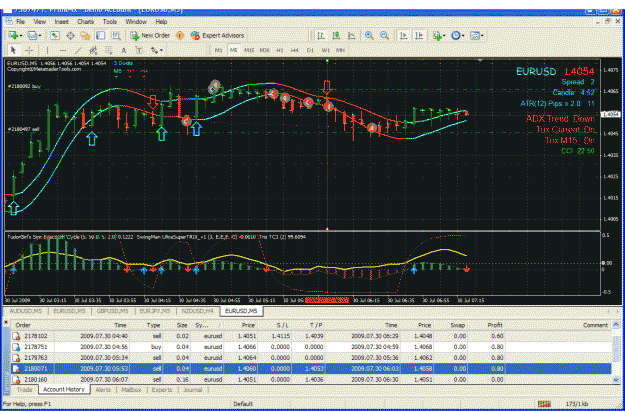Toggle the Terminal panel icon
Image resolution: width=625 pixels, height=411 pixels.
100,35
